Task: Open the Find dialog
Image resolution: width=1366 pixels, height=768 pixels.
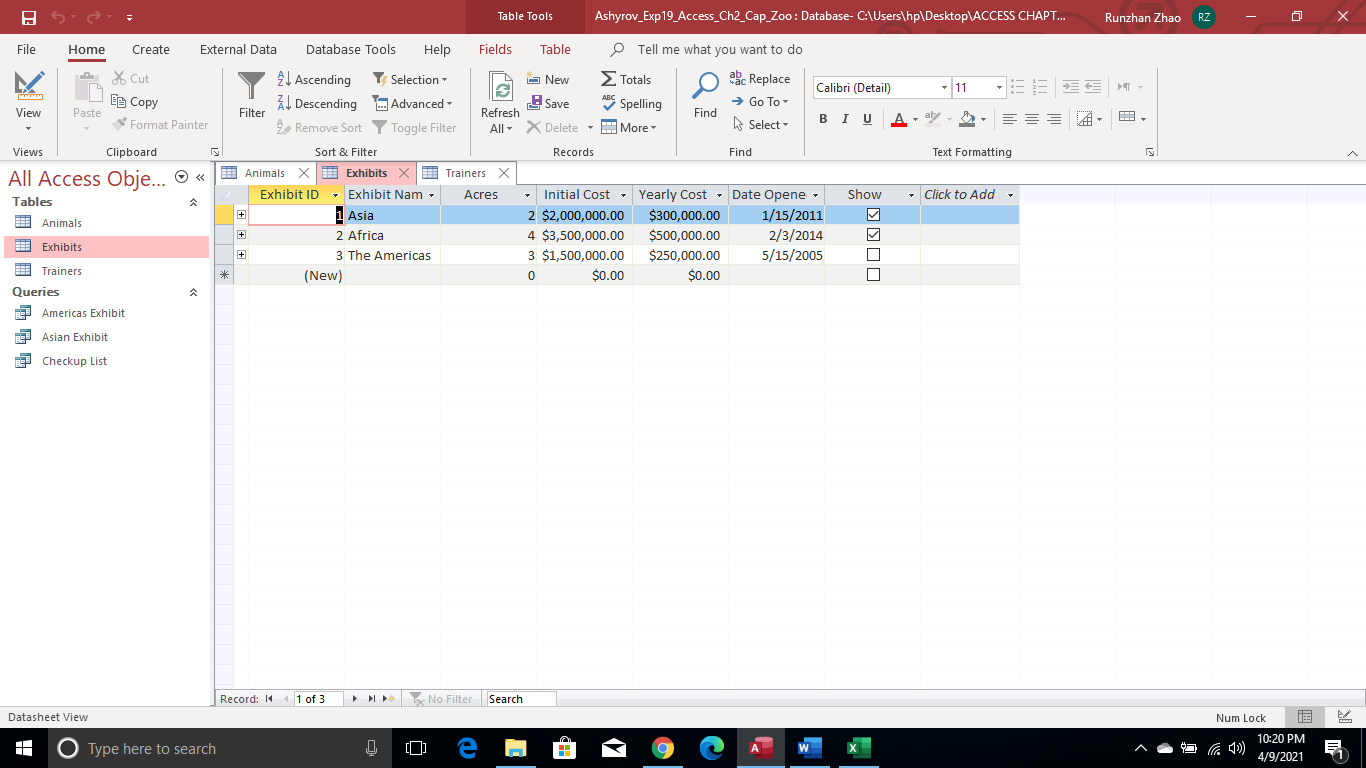Action: coord(706,95)
